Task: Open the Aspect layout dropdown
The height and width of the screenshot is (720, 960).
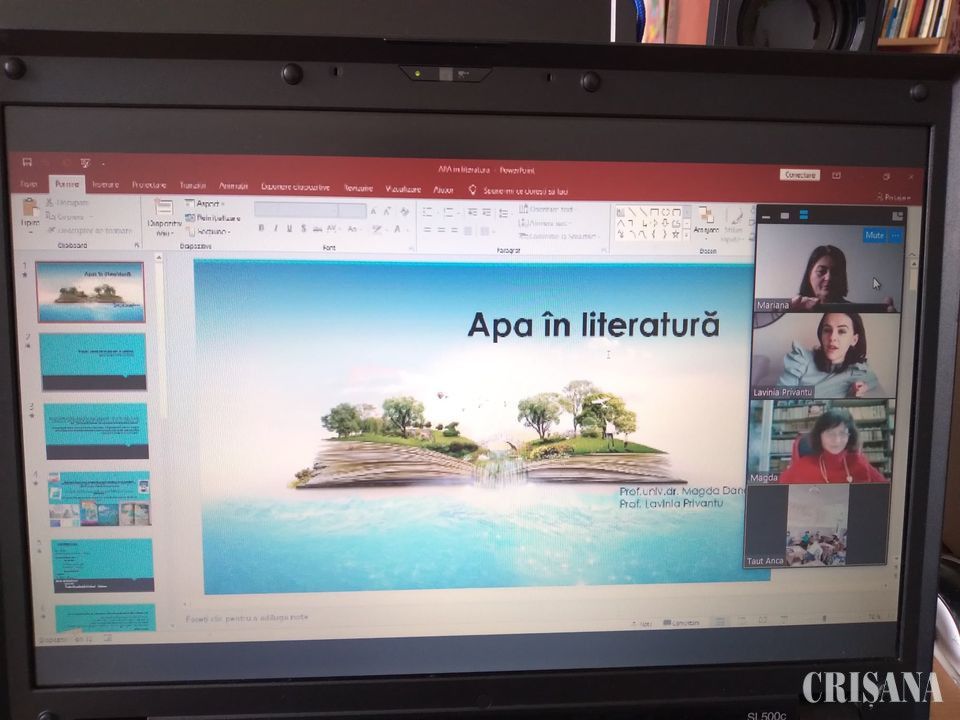Action: click(207, 203)
